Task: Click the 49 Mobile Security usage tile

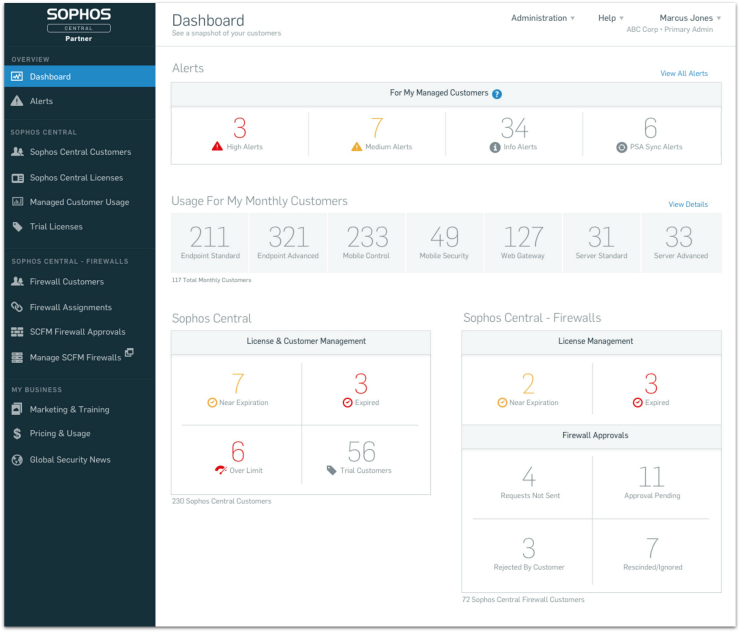Action: [x=445, y=243]
